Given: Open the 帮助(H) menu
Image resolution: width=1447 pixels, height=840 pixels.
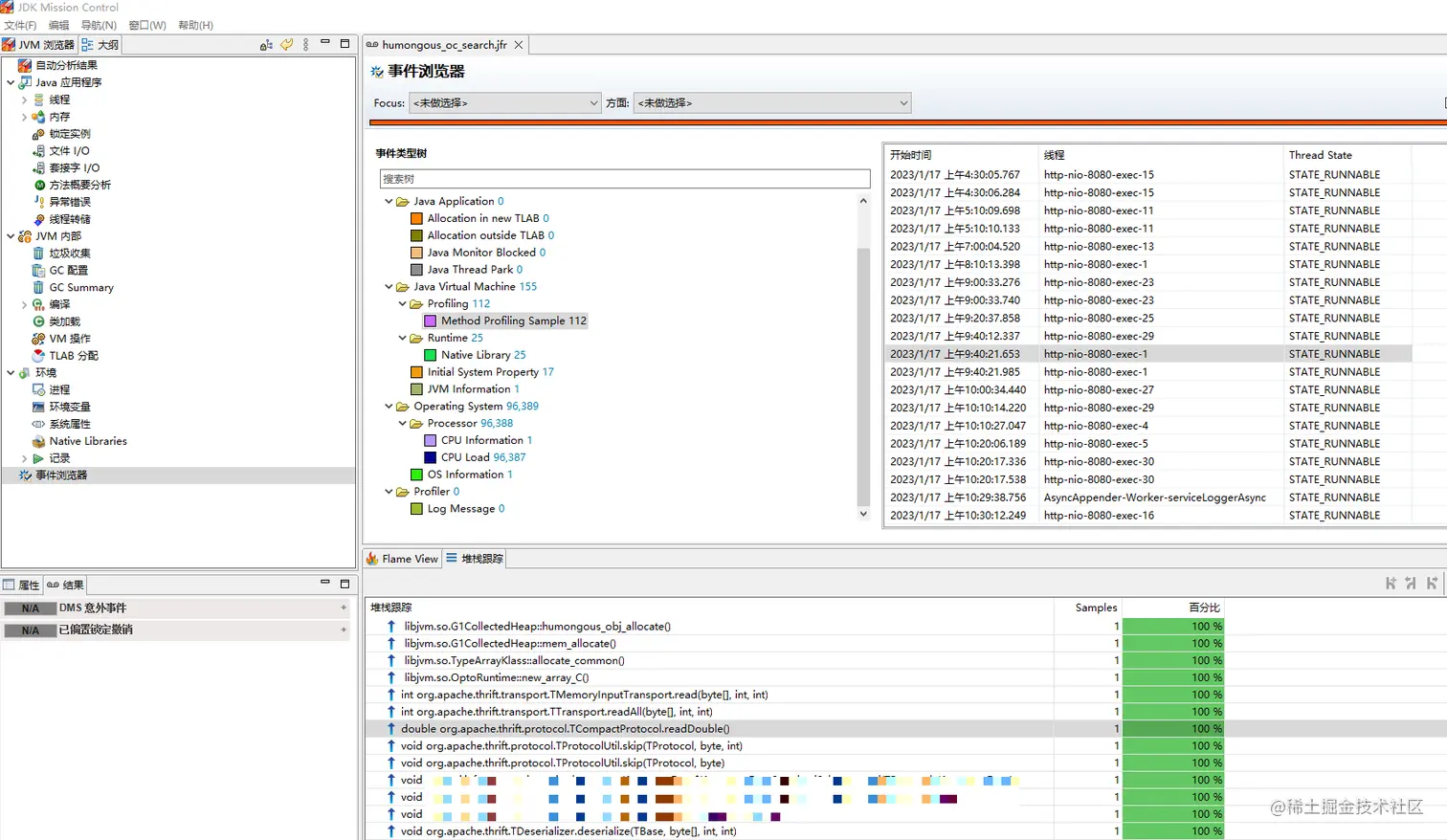Looking at the screenshot, I should tap(195, 25).
